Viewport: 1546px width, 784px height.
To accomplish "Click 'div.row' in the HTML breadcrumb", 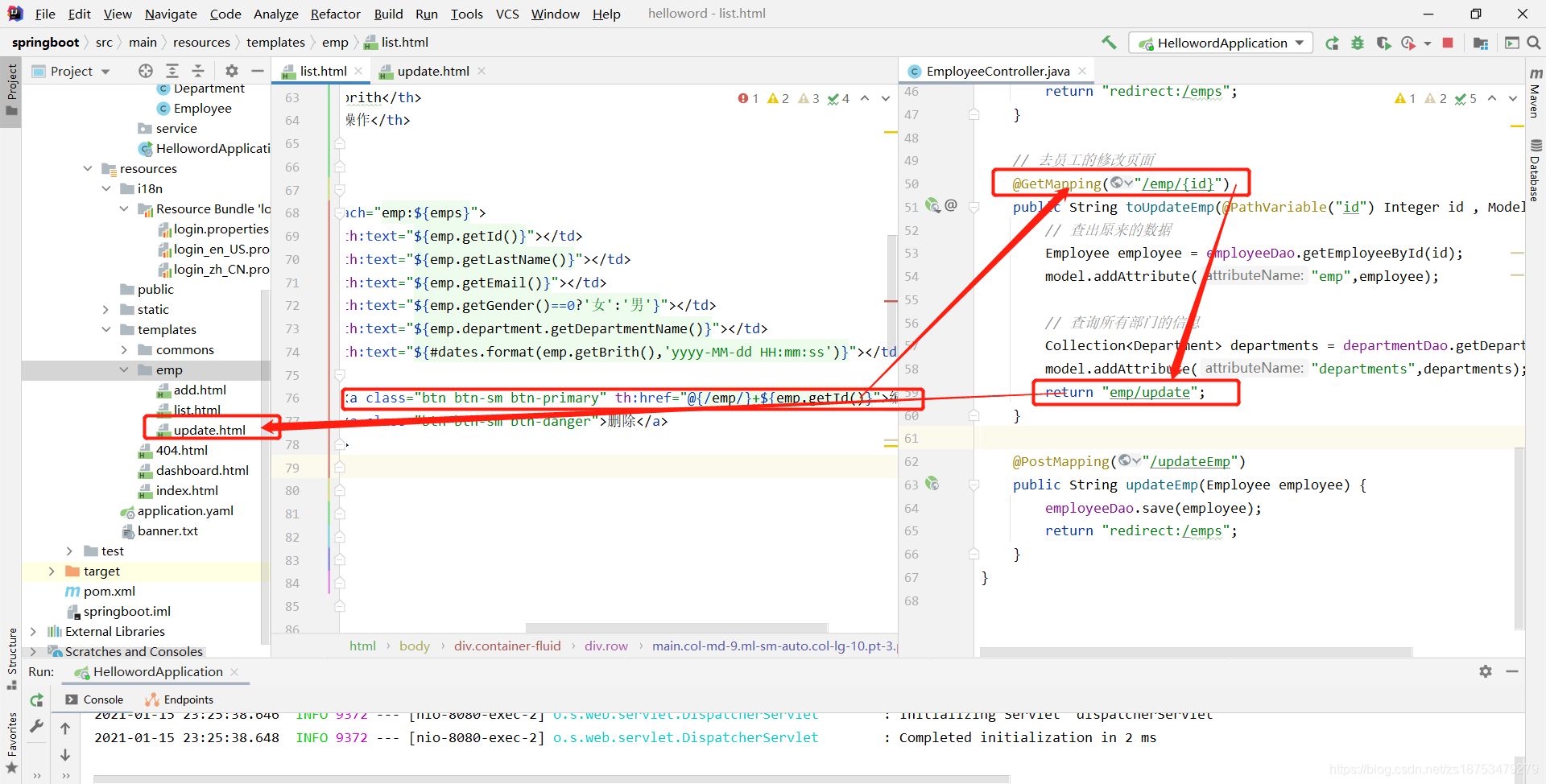I will pyautogui.click(x=606, y=646).
